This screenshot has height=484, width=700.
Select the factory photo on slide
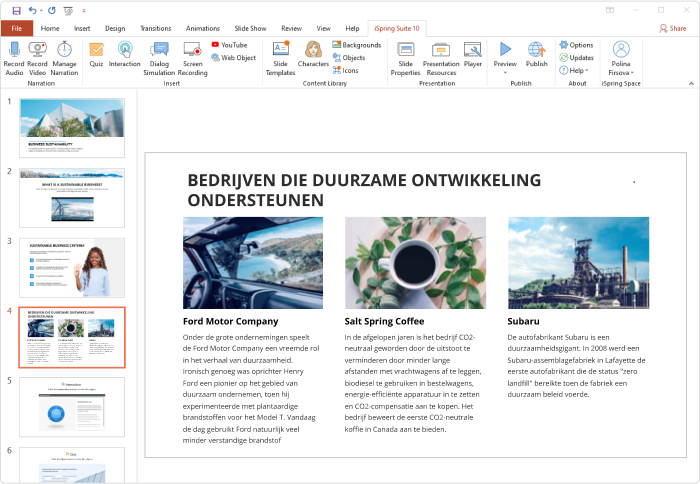(578, 263)
